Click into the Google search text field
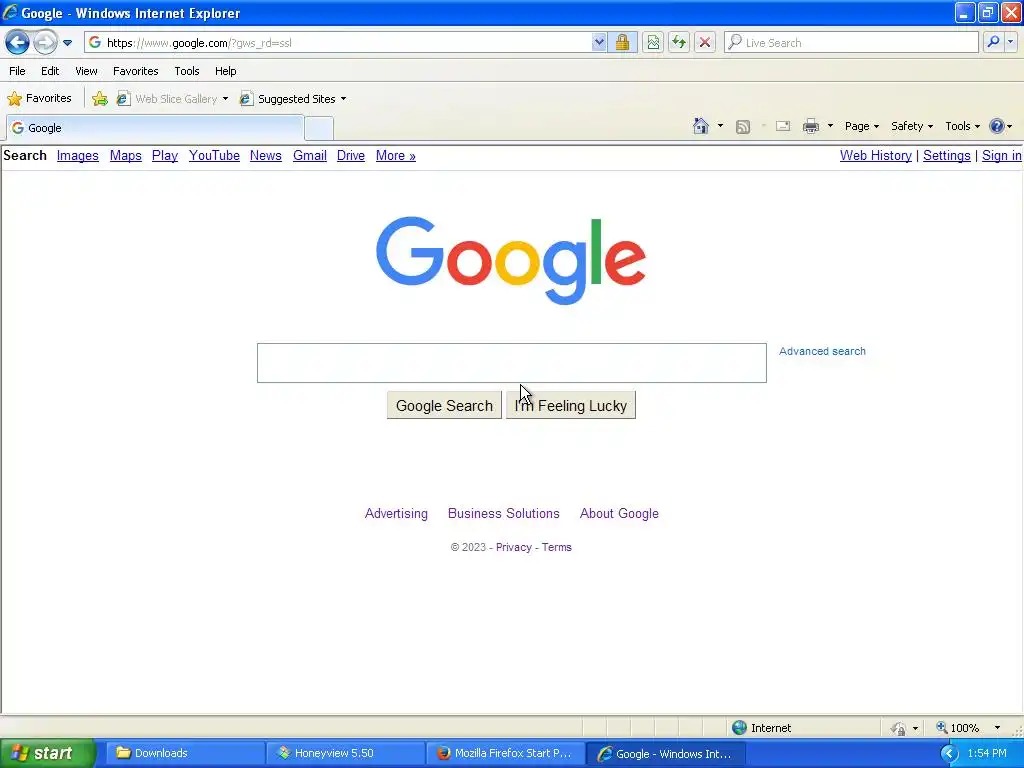Viewport: 1024px width, 768px height. pos(511,363)
